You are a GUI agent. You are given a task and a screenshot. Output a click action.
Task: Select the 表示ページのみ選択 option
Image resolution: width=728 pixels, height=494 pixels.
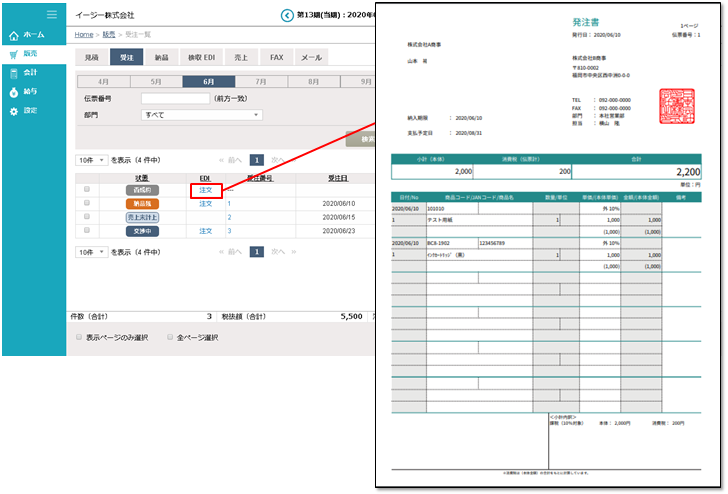(81, 338)
